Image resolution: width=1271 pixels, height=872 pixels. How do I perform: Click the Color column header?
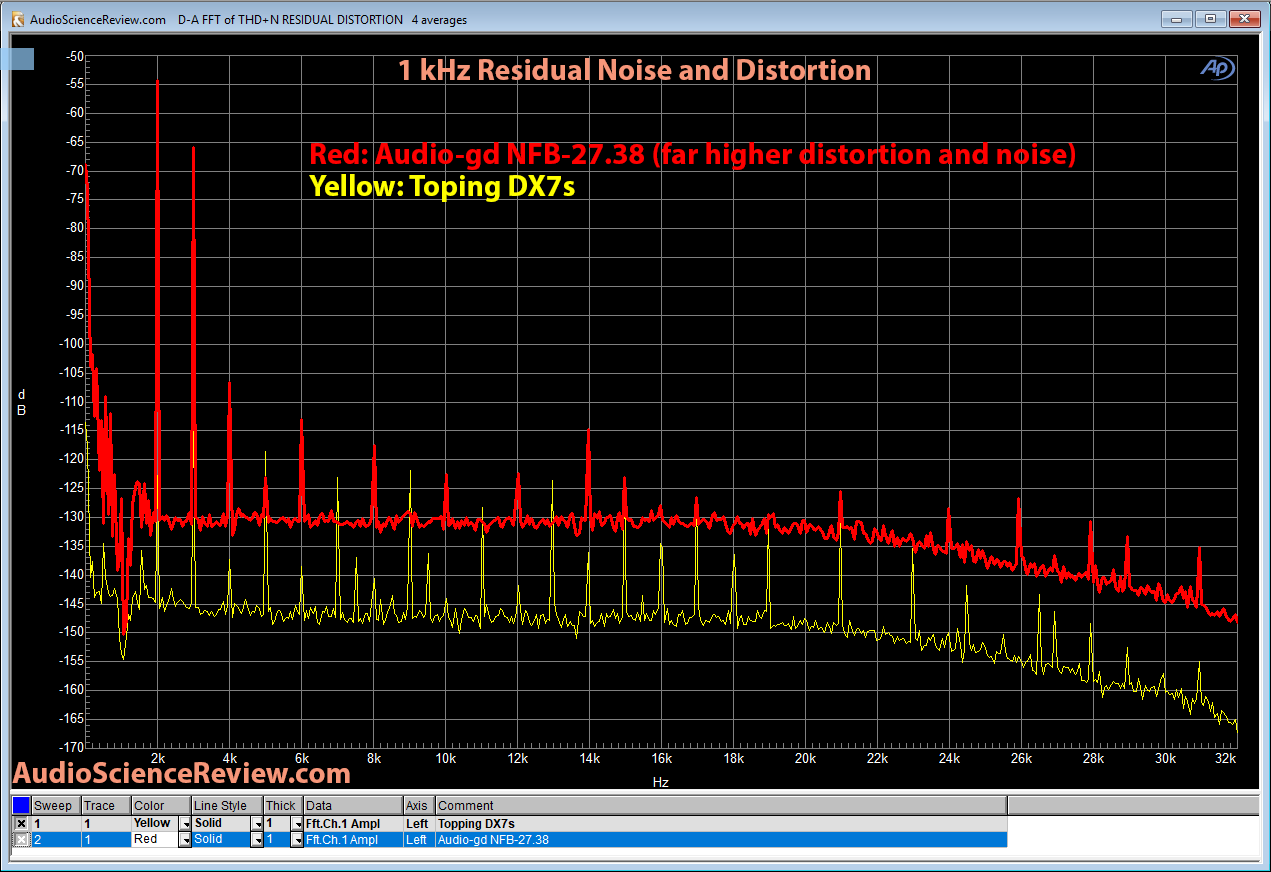click(x=161, y=805)
